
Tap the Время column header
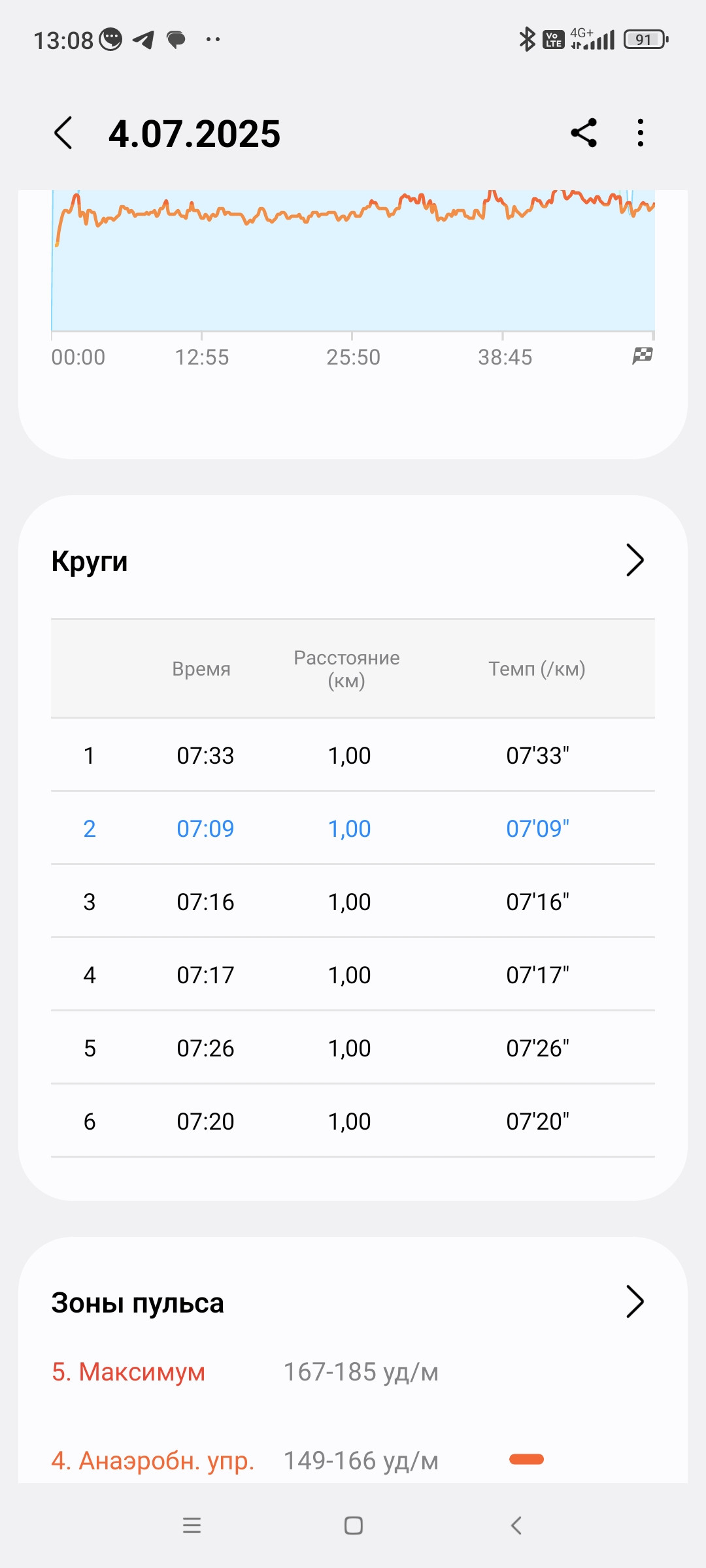tap(201, 669)
